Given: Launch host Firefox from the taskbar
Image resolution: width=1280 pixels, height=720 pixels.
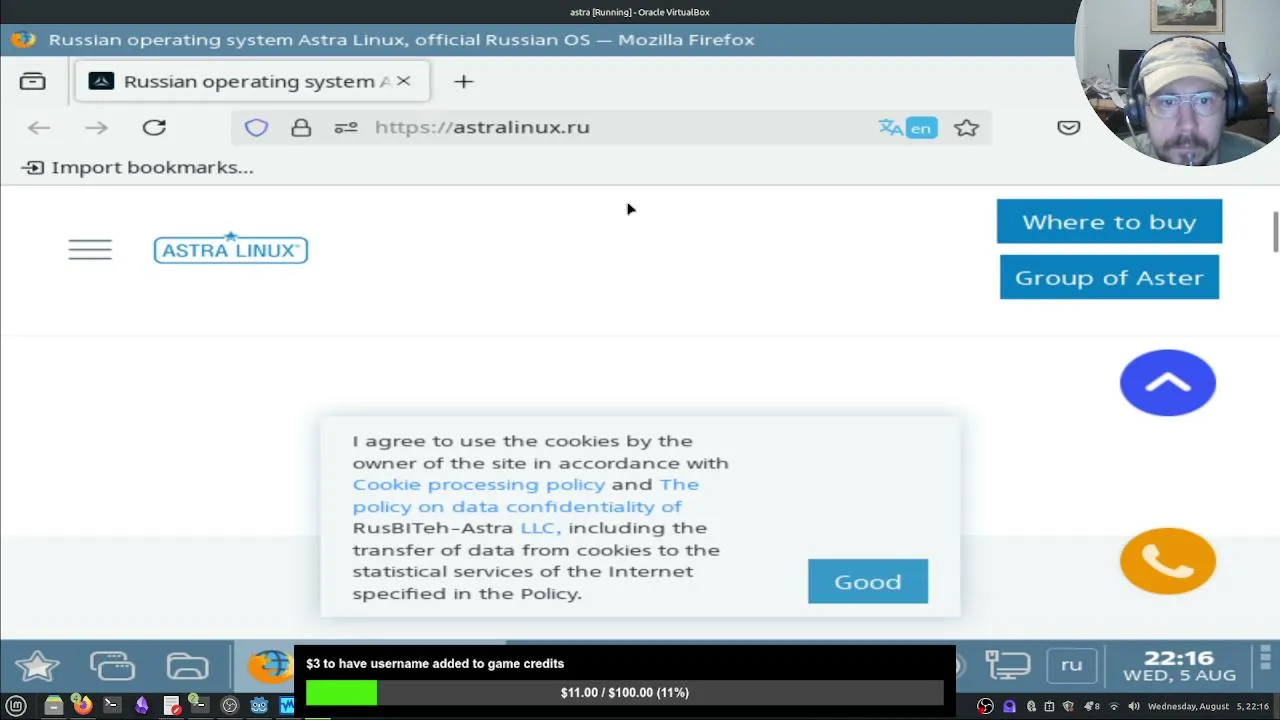Looking at the screenshot, I should pos(82,706).
